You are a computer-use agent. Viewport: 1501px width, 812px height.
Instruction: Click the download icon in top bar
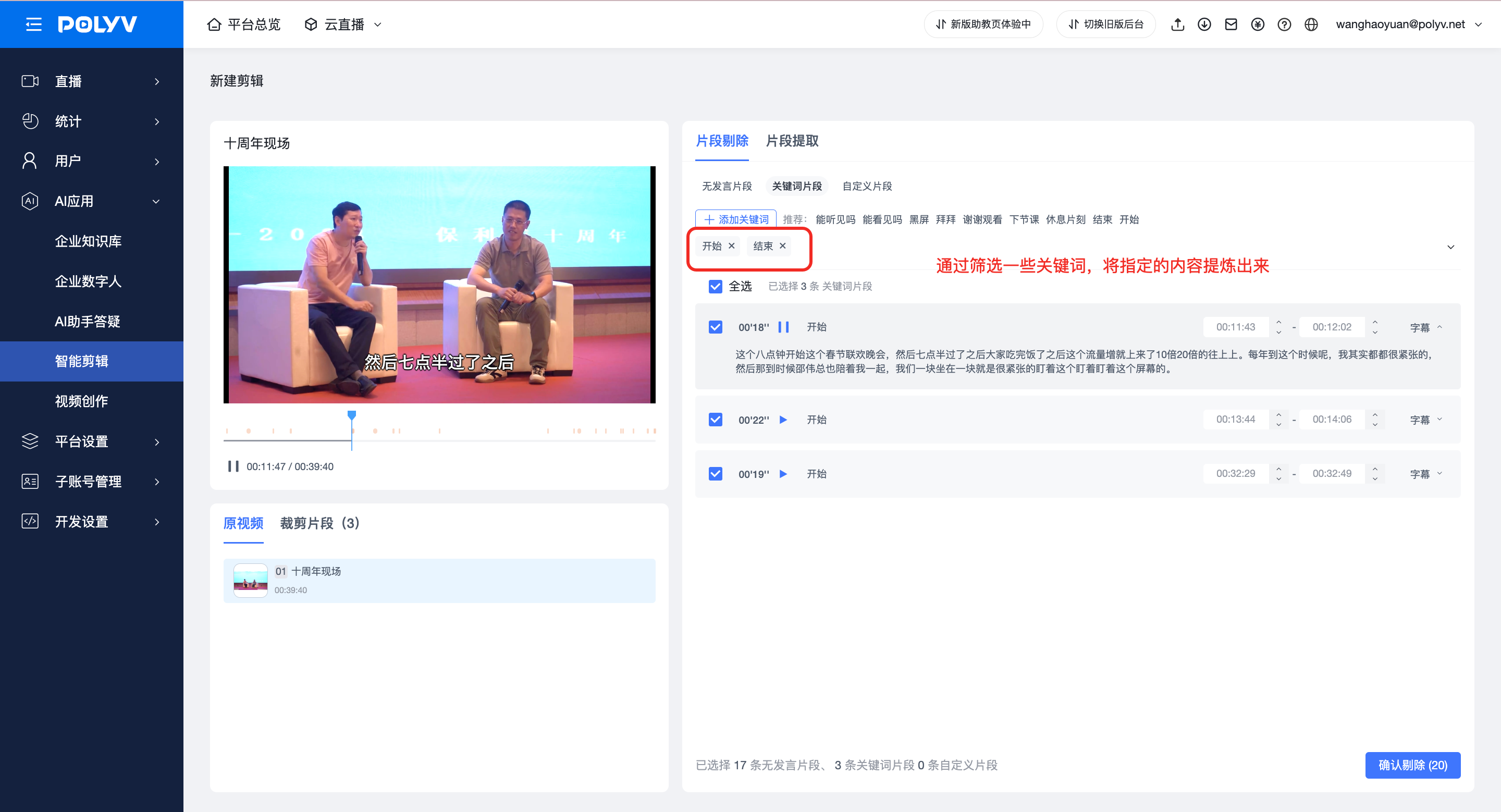(1204, 24)
